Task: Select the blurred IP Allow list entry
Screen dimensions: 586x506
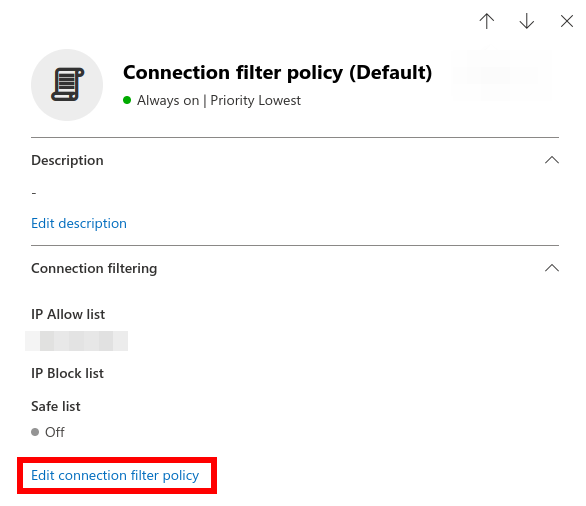Action: 77,341
